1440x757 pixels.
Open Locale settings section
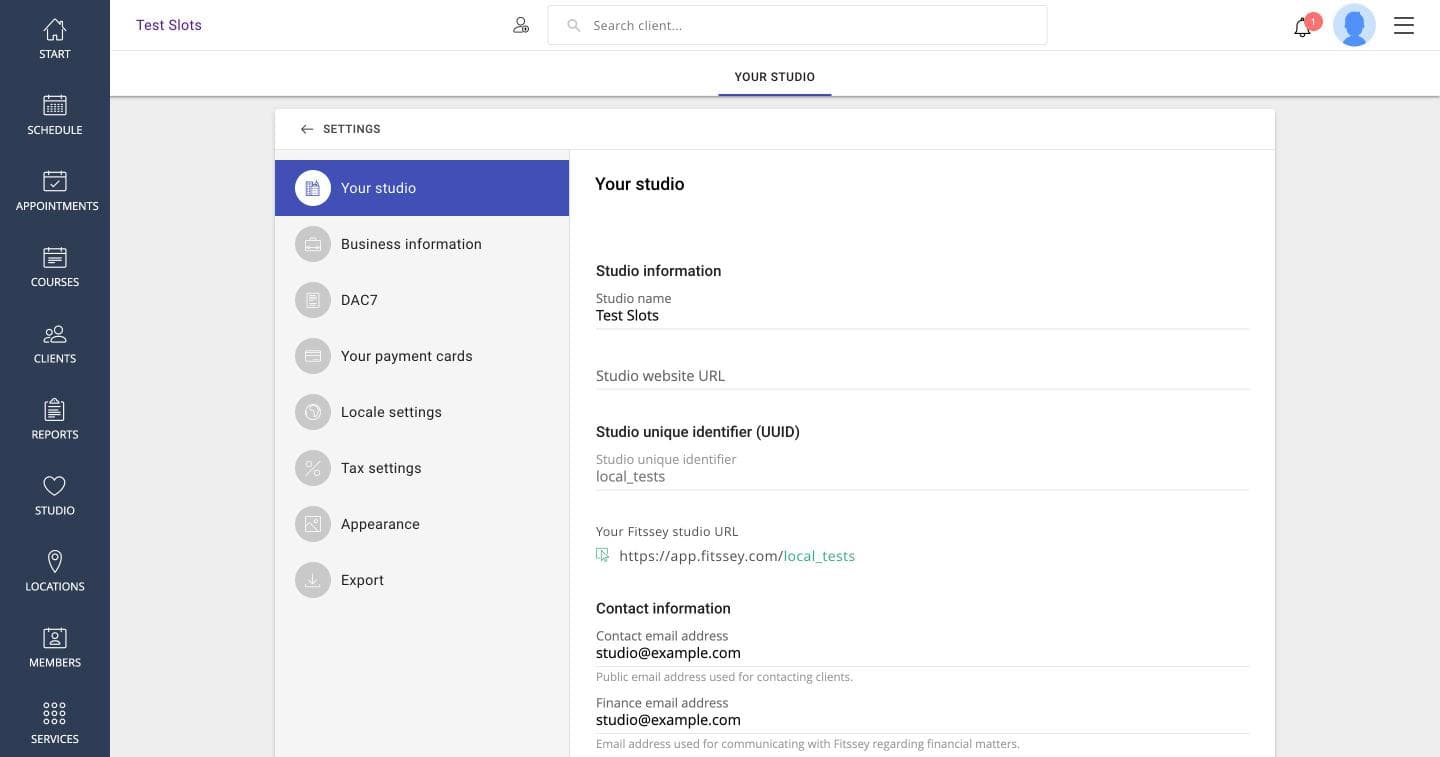(422, 412)
